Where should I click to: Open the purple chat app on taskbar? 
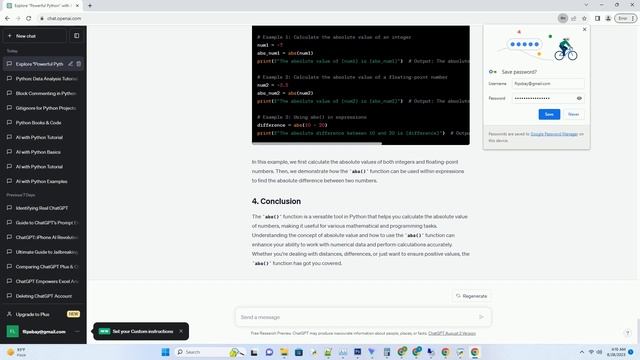tap(269, 352)
